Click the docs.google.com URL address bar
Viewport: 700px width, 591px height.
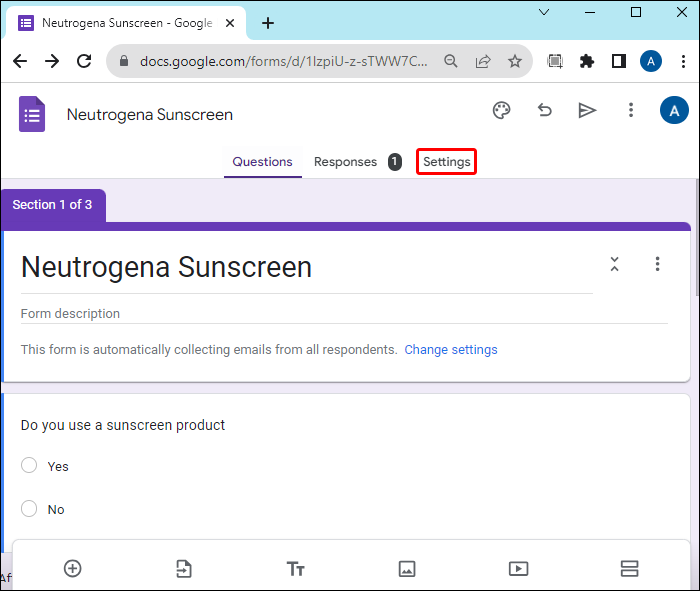click(283, 61)
